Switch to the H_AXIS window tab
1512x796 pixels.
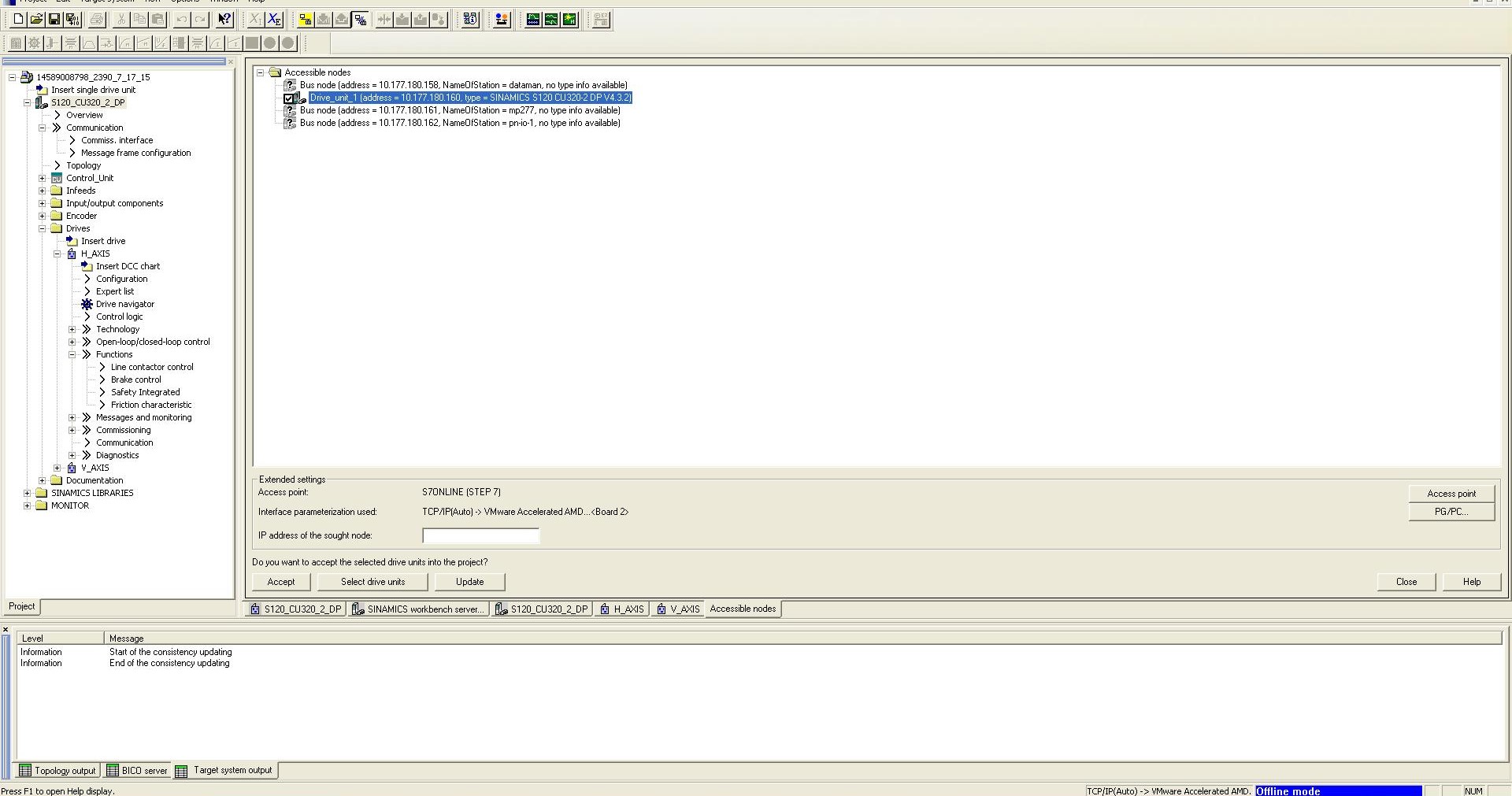point(622,609)
